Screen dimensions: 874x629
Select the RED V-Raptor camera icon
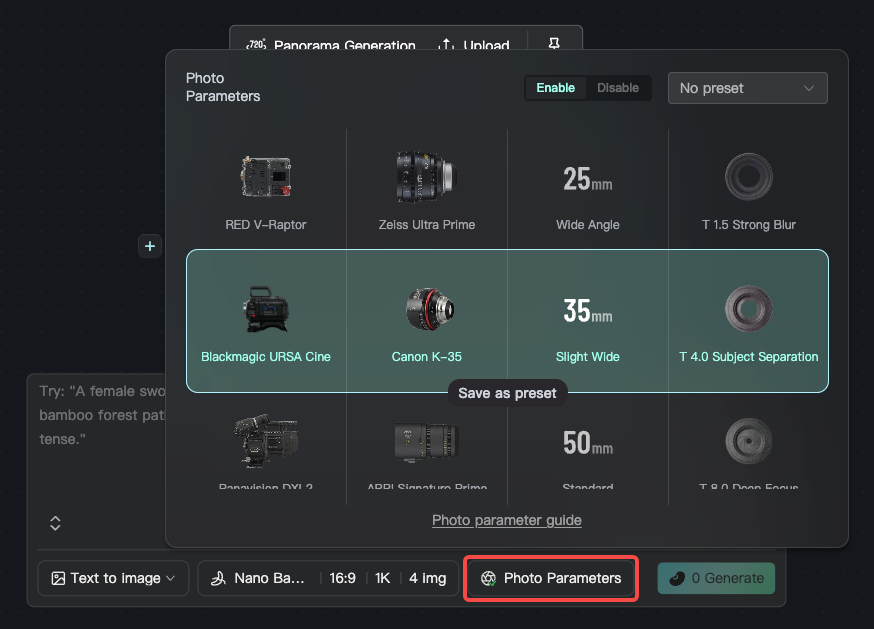(x=266, y=177)
